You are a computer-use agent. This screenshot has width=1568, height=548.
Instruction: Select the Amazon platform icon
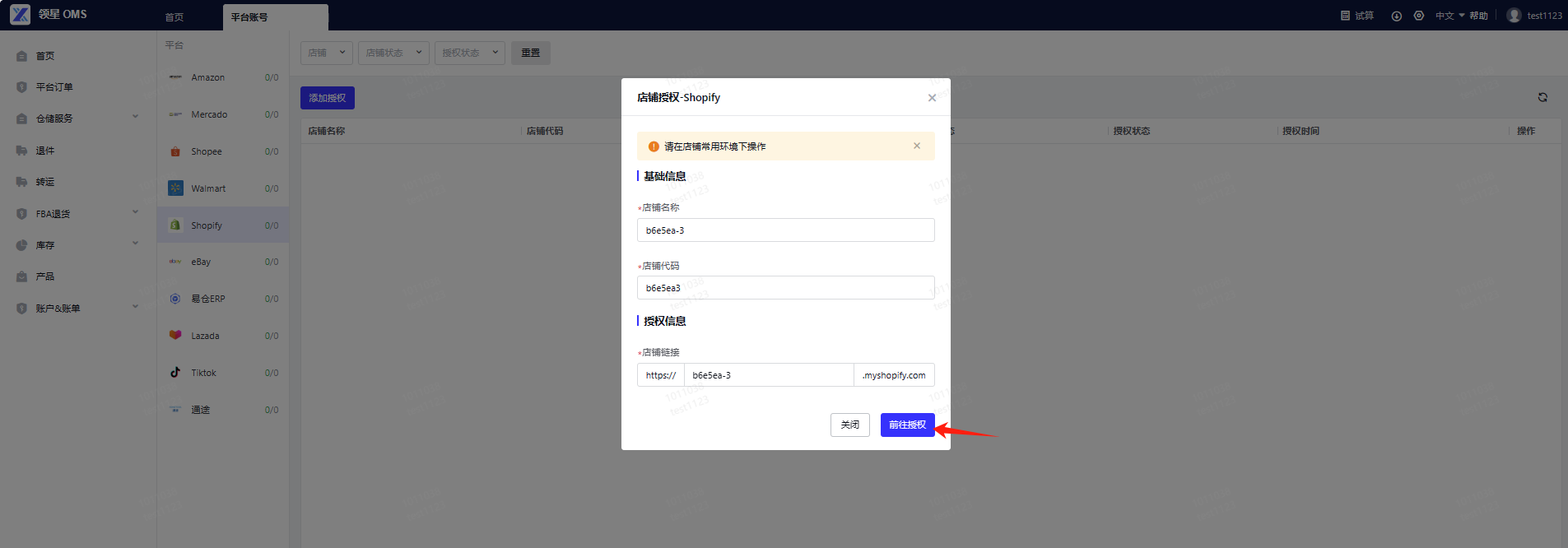tap(175, 77)
